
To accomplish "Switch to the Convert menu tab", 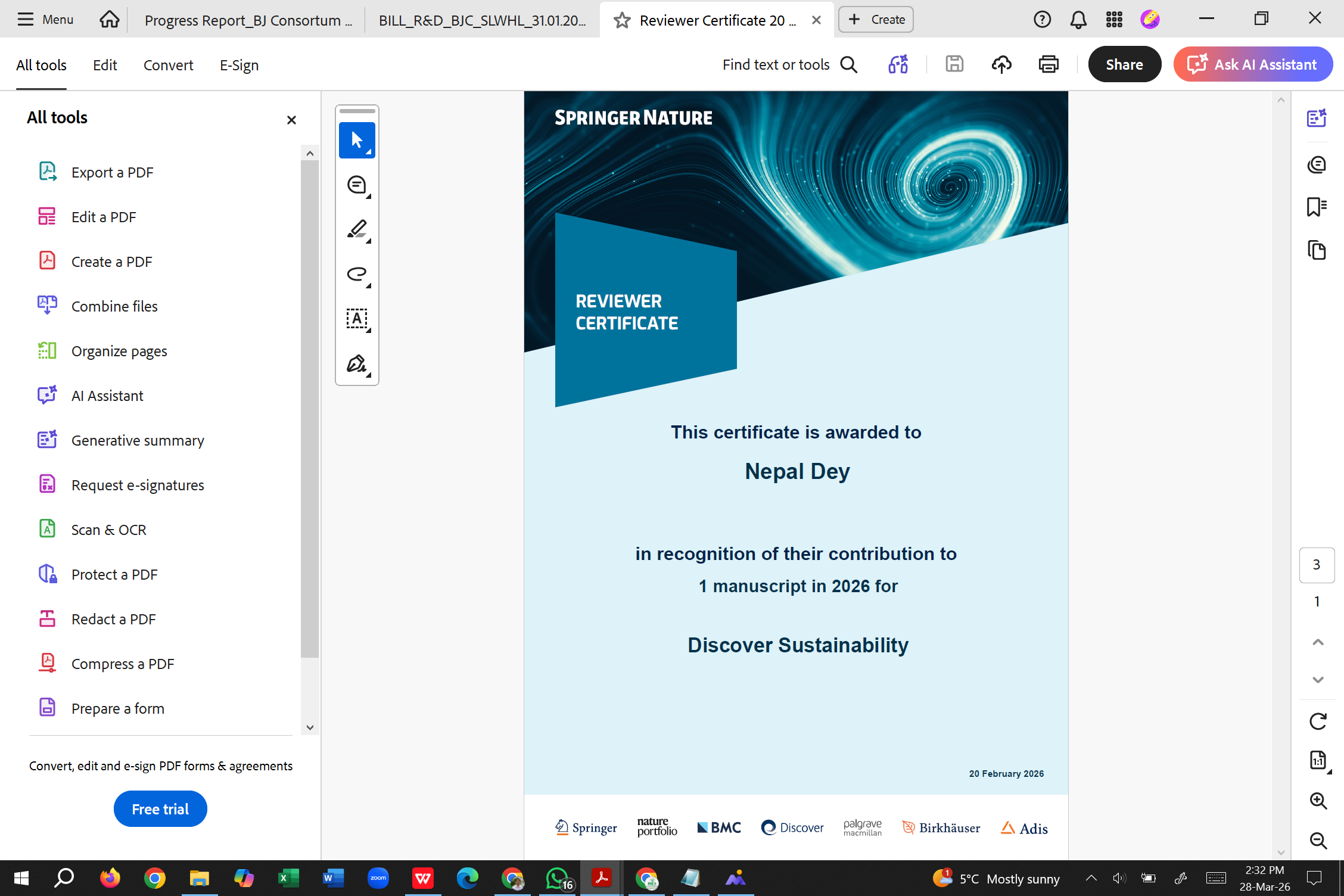I will [x=168, y=65].
